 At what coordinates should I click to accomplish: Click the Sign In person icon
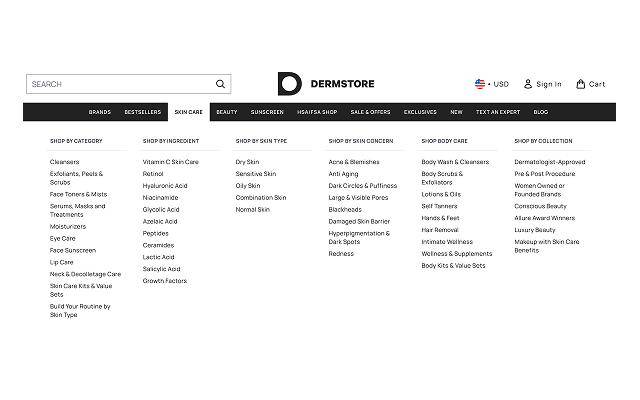coord(528,84)
